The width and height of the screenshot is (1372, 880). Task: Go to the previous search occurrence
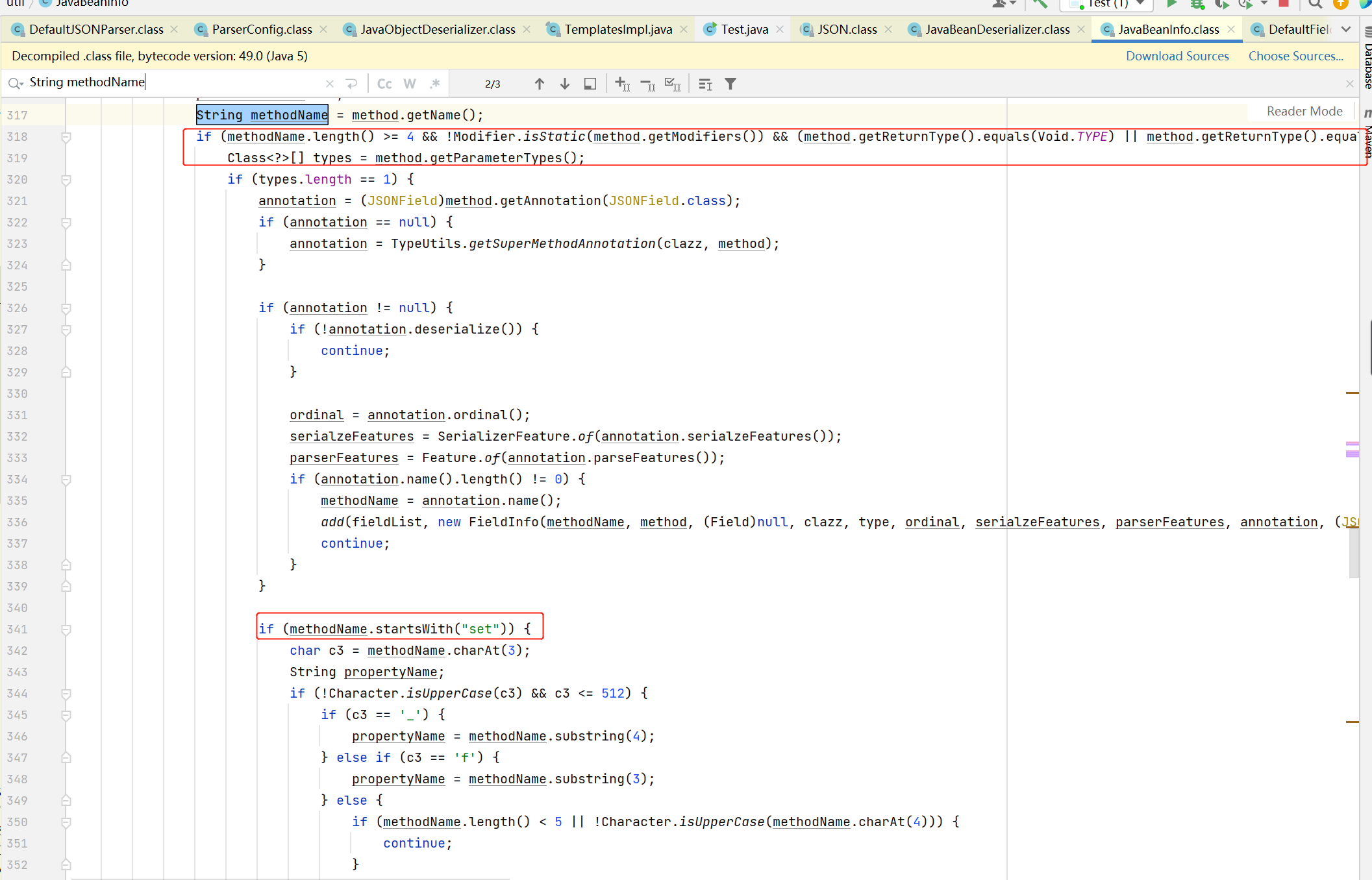click(539, 84)
